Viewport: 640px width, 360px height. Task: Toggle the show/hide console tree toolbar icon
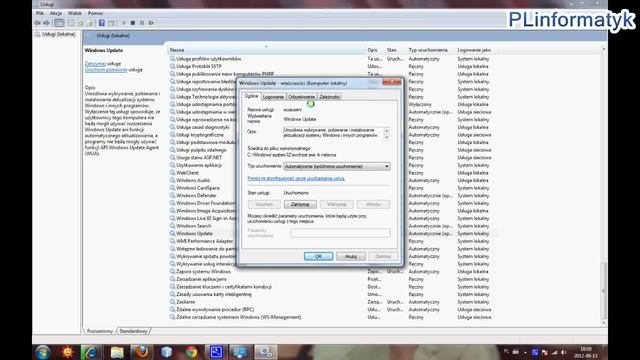pos(60,23)
